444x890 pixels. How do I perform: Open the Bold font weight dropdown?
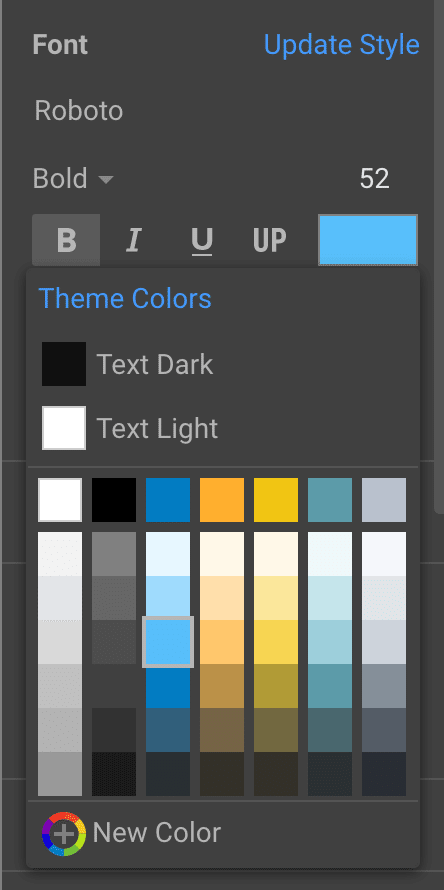(73, 179)
